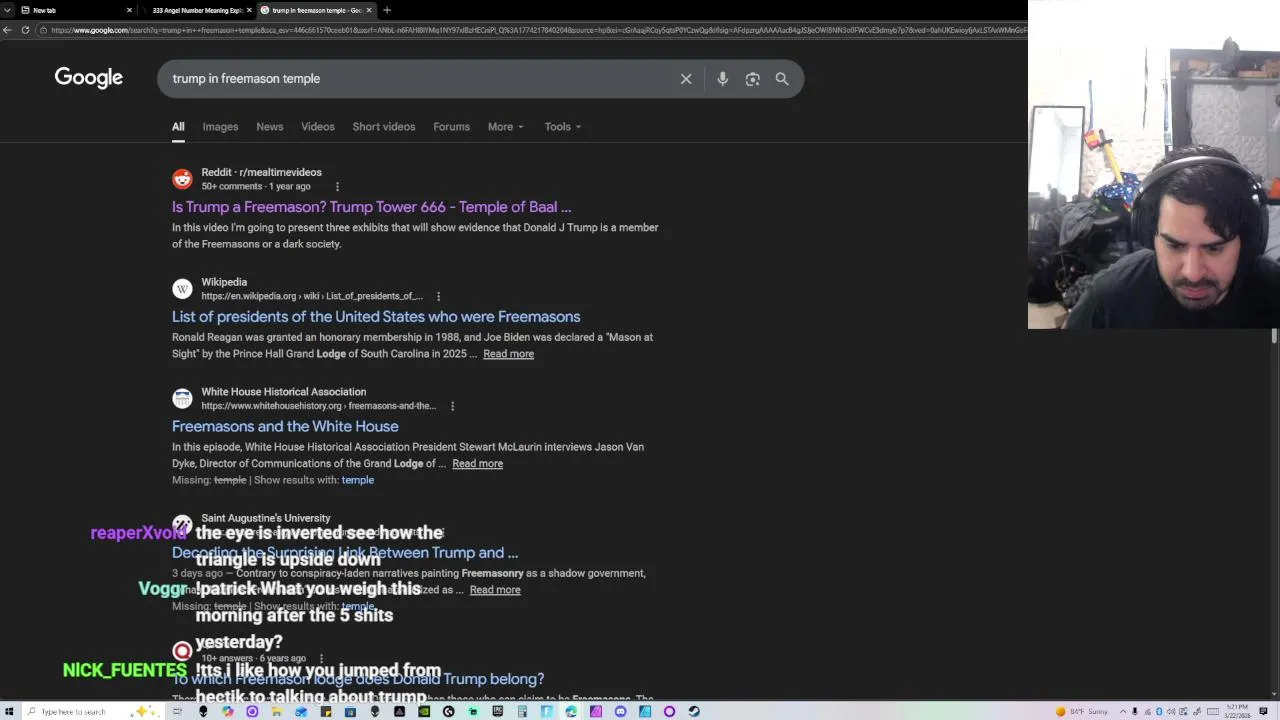Open the notification center icon

coord(1263,711)
